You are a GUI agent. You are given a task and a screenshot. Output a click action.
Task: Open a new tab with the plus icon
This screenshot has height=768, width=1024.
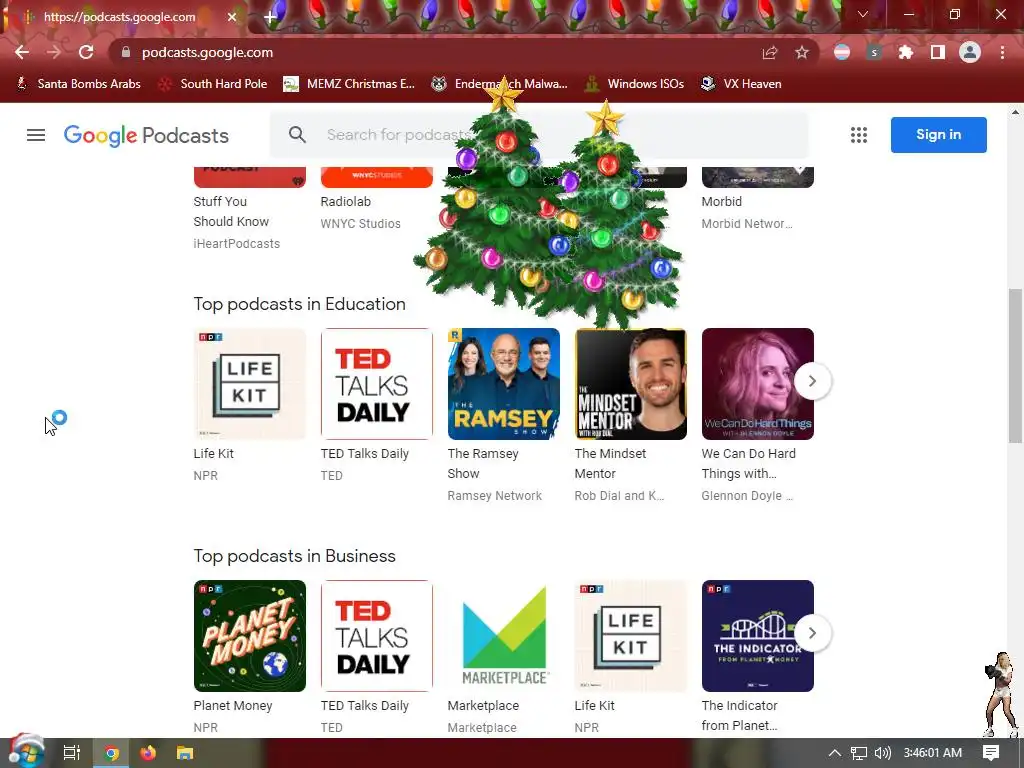270,17
